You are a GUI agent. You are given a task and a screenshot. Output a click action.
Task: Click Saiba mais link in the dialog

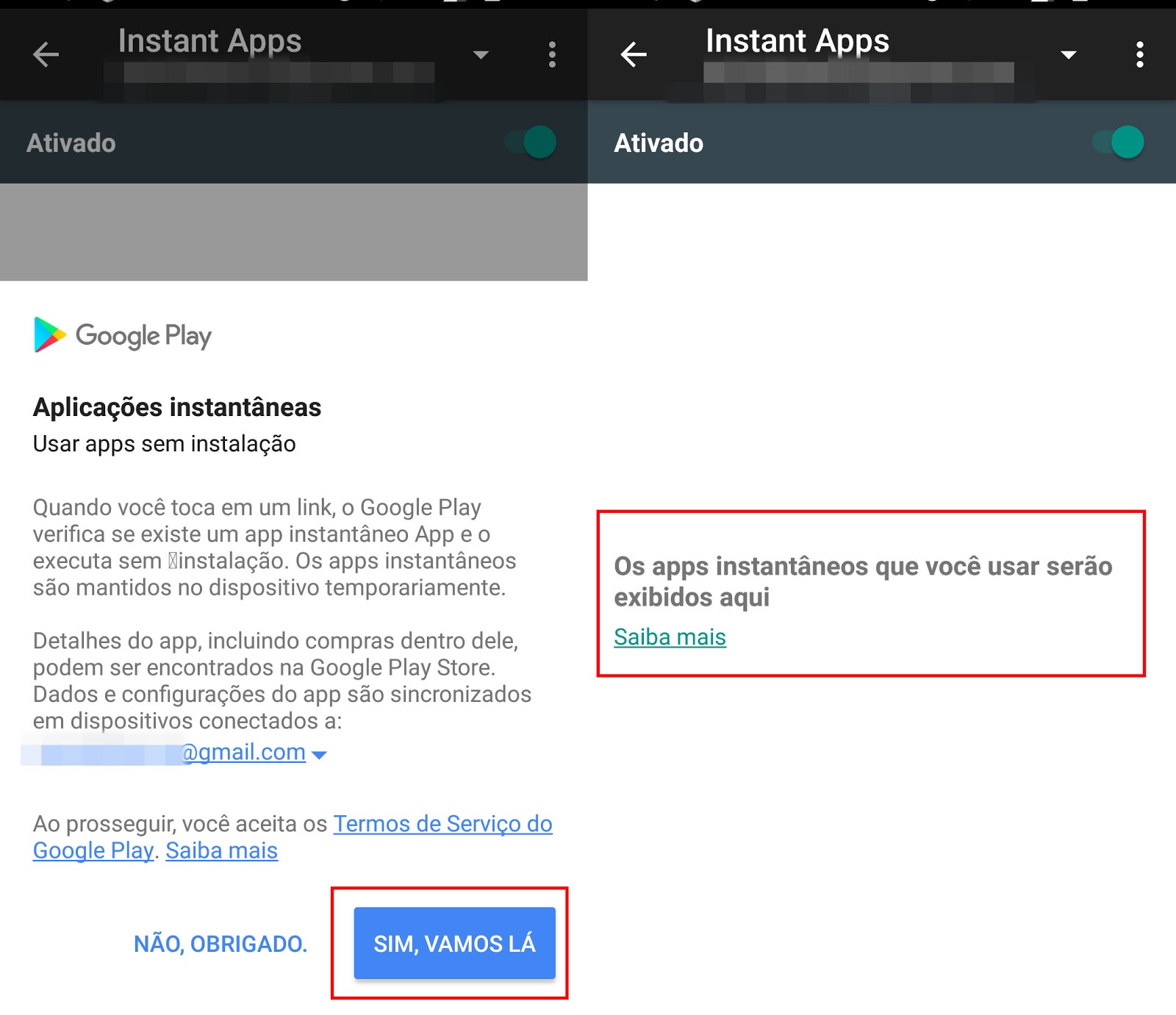[222, 850]
